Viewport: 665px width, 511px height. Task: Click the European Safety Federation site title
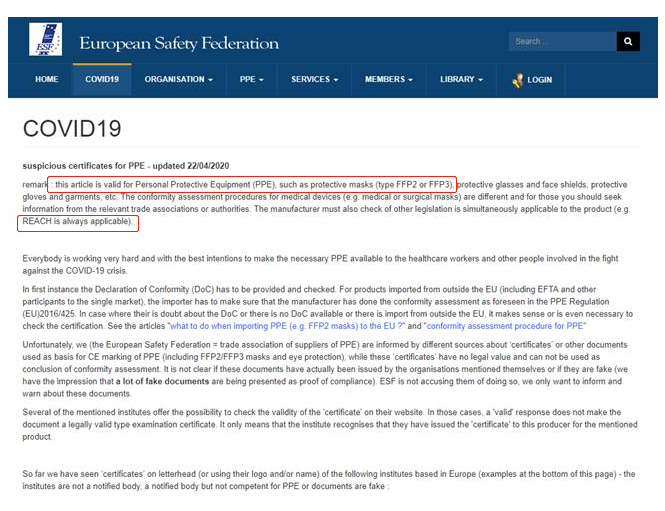click(179, 43)
